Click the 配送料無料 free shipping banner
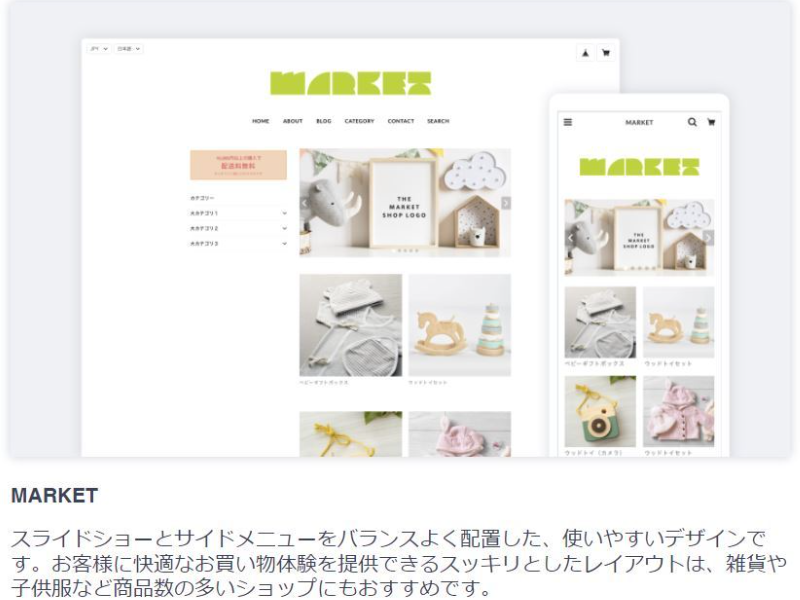800x600 pixels. [x=238, y=165]
